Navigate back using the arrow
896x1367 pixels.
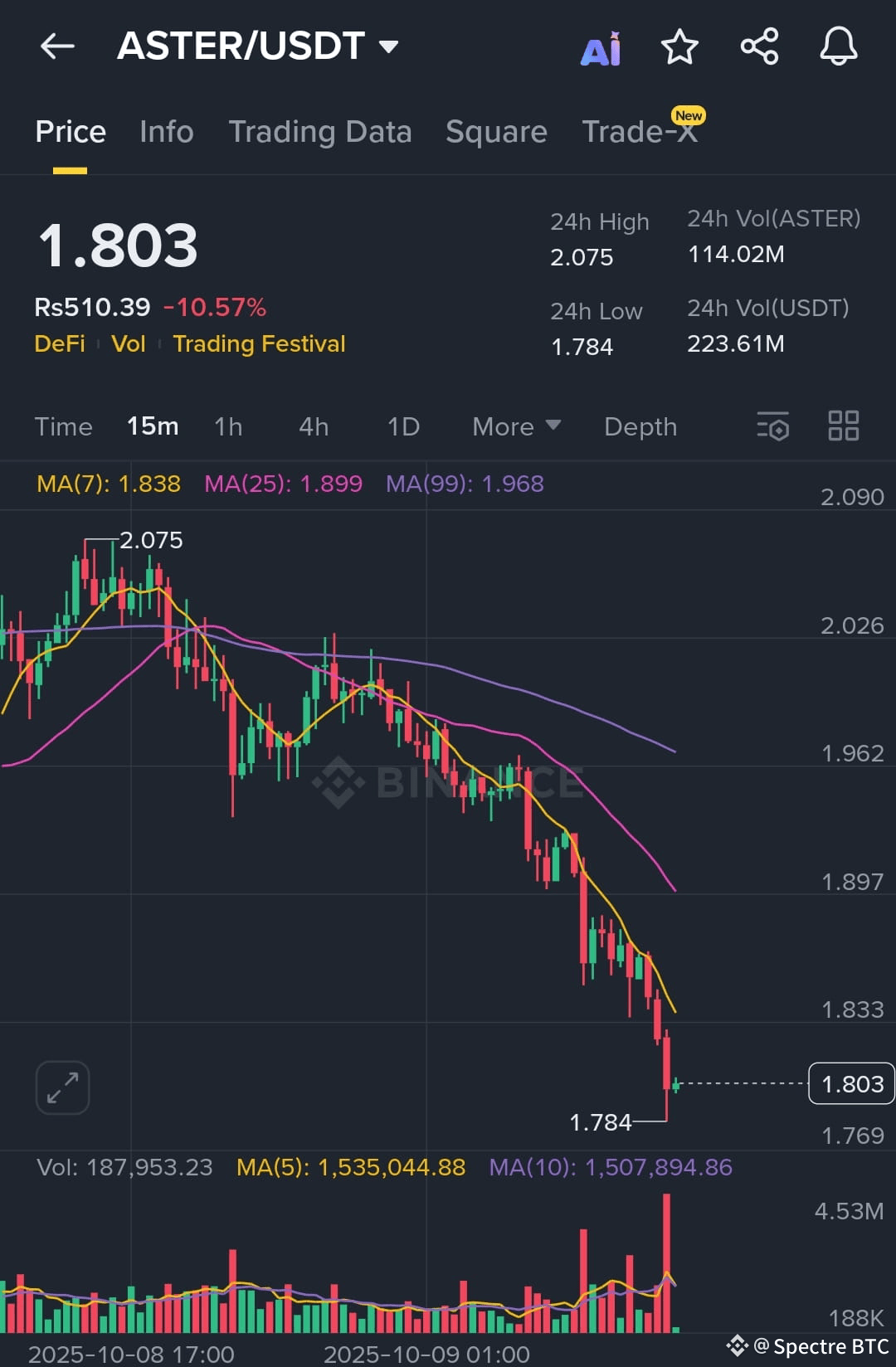(x=56, y=46)
